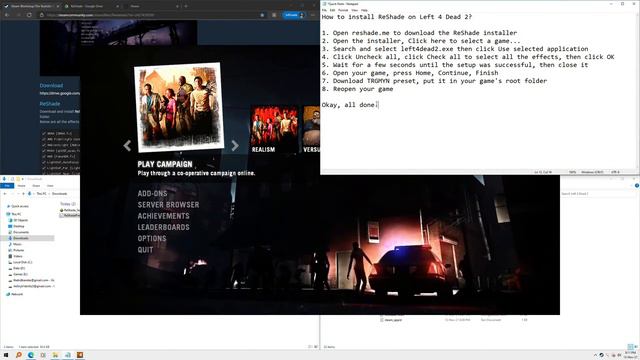
Task: Click Notepad step 8 'Reopen your game'
Action: (358, 89)
